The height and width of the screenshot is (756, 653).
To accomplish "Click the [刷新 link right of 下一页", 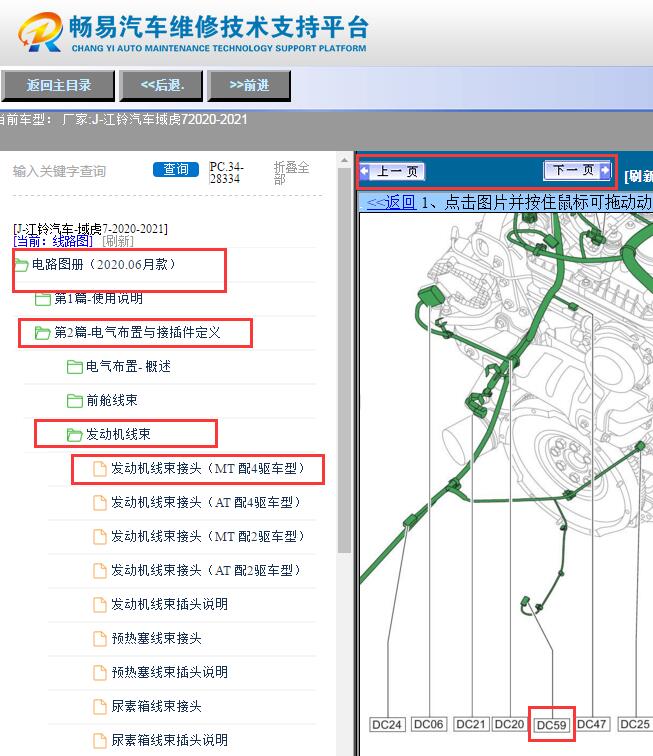I will (x=638, y=176).
